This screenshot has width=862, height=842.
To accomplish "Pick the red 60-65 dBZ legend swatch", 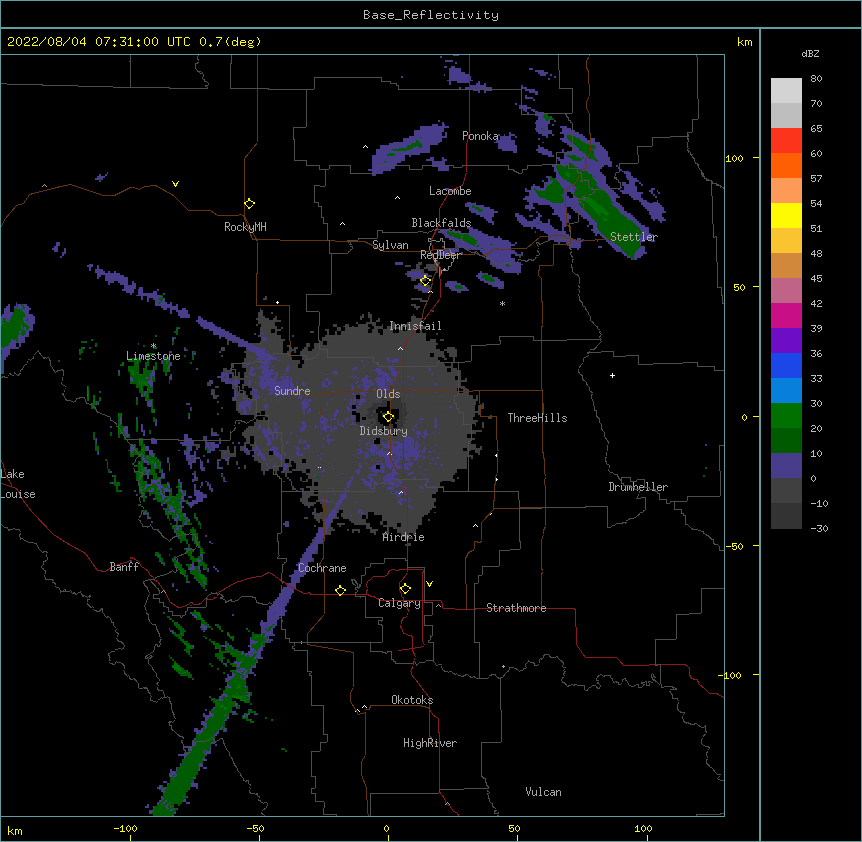I will (x=786, y=141).
